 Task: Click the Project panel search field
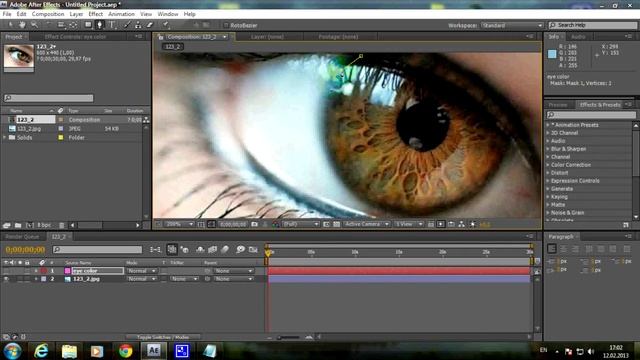coord(49,98)
